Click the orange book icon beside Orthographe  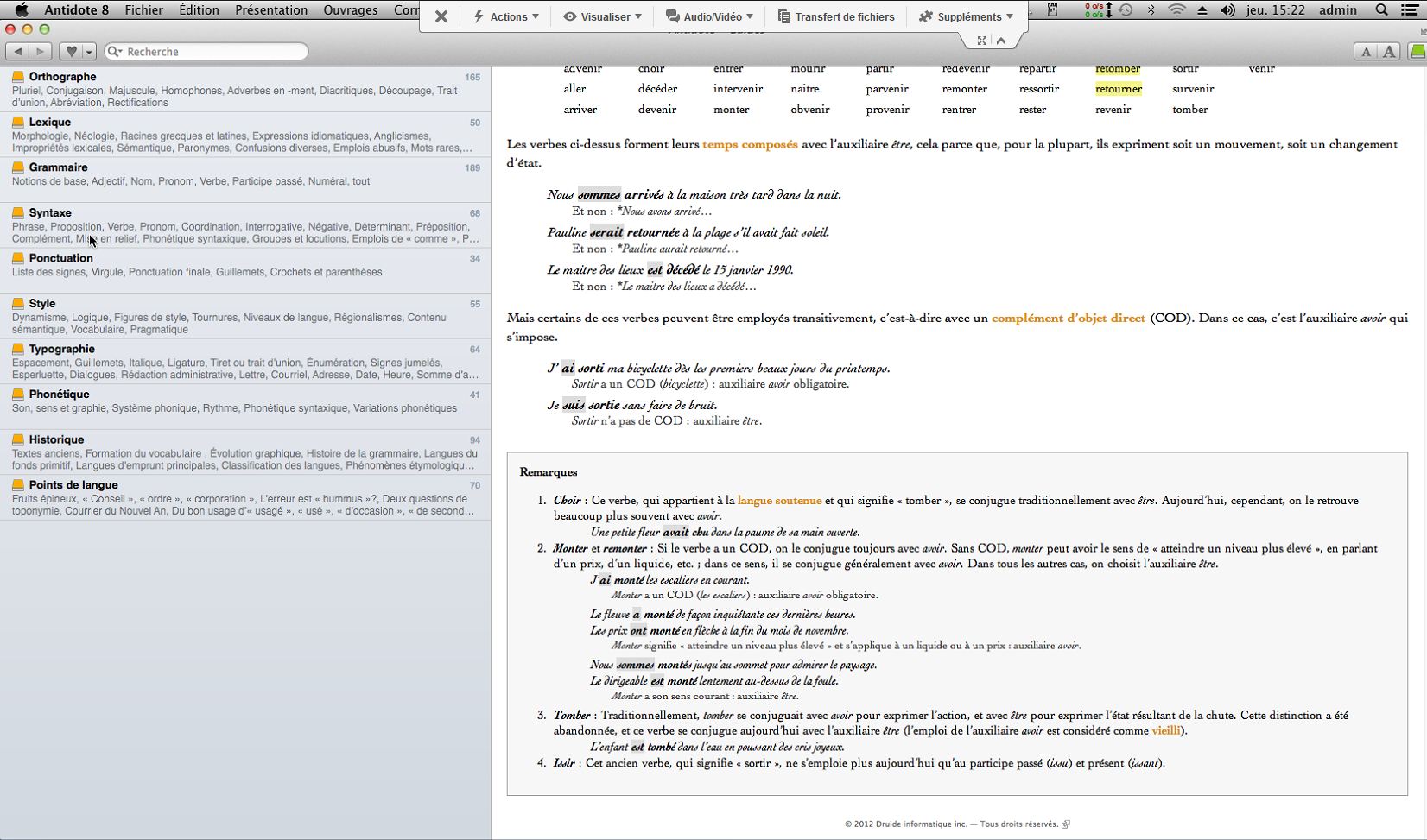point(18,76)
